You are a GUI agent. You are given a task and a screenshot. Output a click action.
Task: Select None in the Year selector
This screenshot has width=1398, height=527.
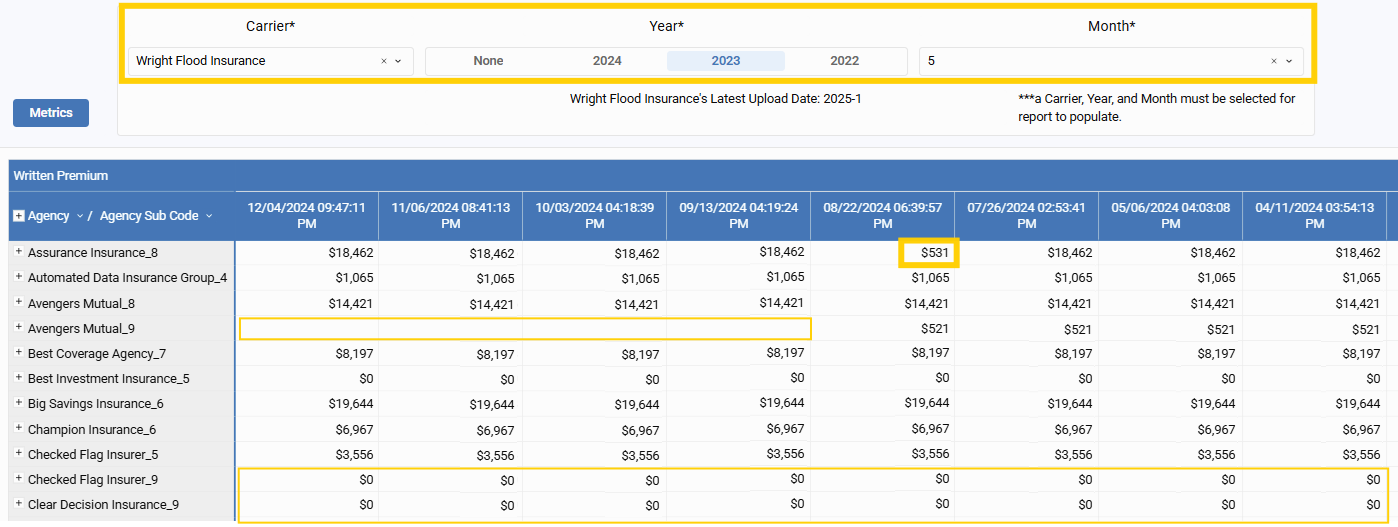[488, 61]
